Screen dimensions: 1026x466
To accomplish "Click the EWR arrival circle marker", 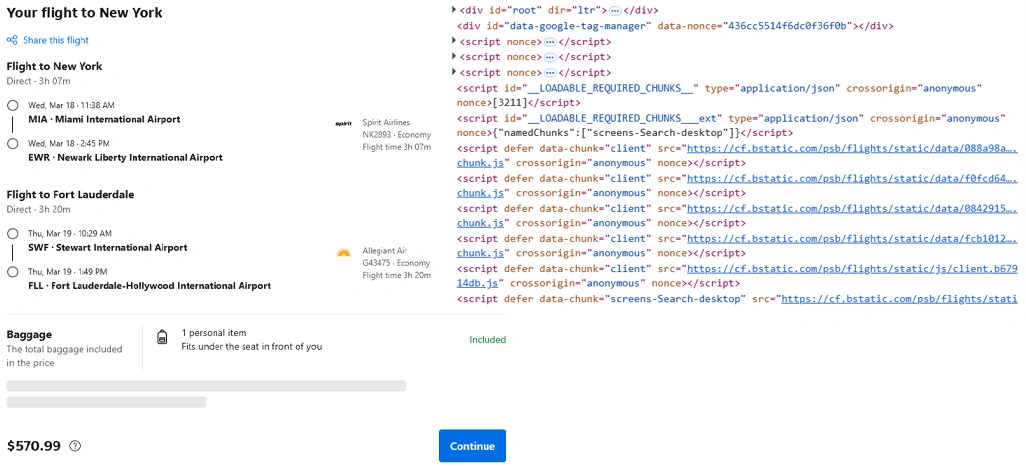I will (12, 144).
